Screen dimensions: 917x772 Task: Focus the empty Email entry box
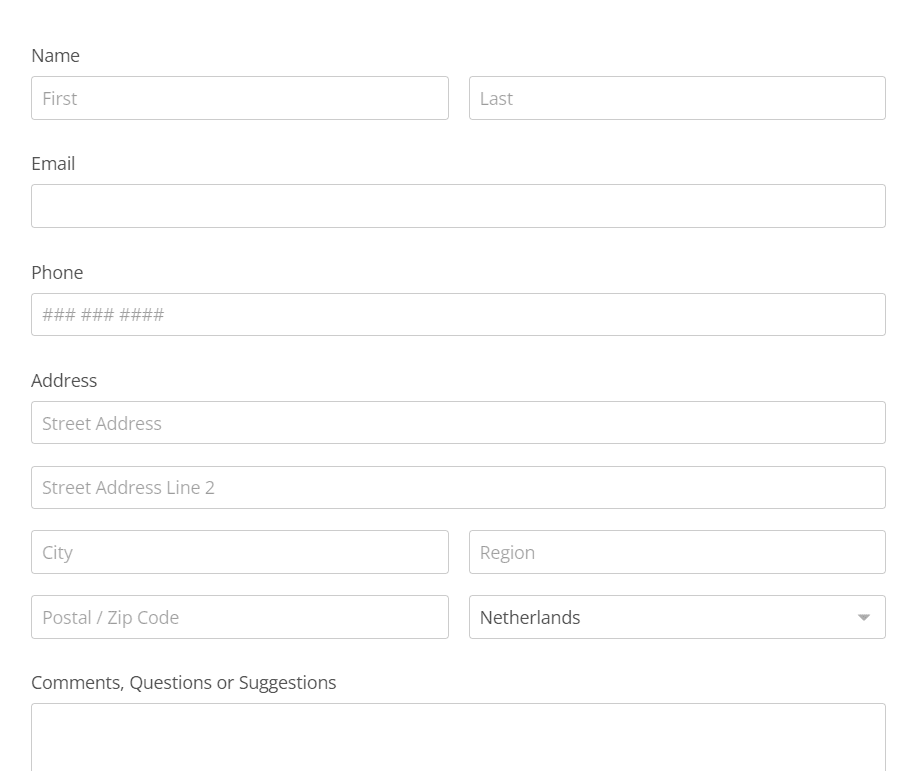coord(457,205)
